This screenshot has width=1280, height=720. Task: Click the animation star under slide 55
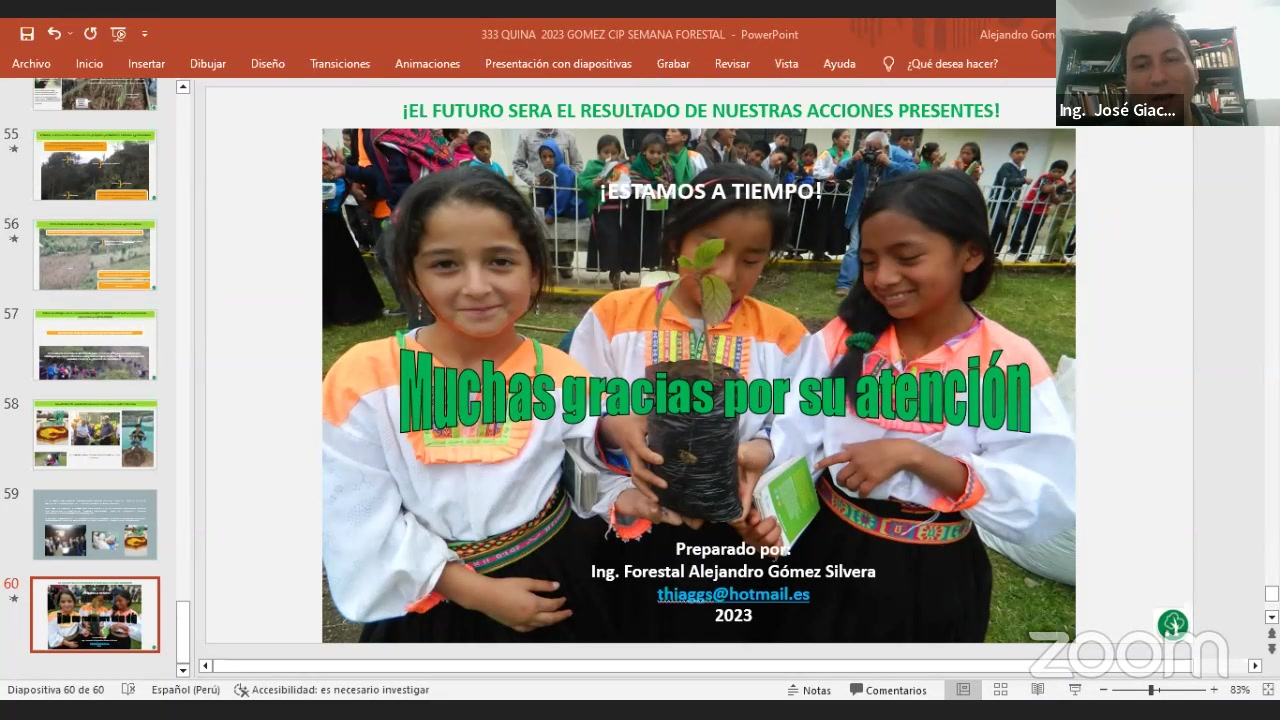[13, 149]
